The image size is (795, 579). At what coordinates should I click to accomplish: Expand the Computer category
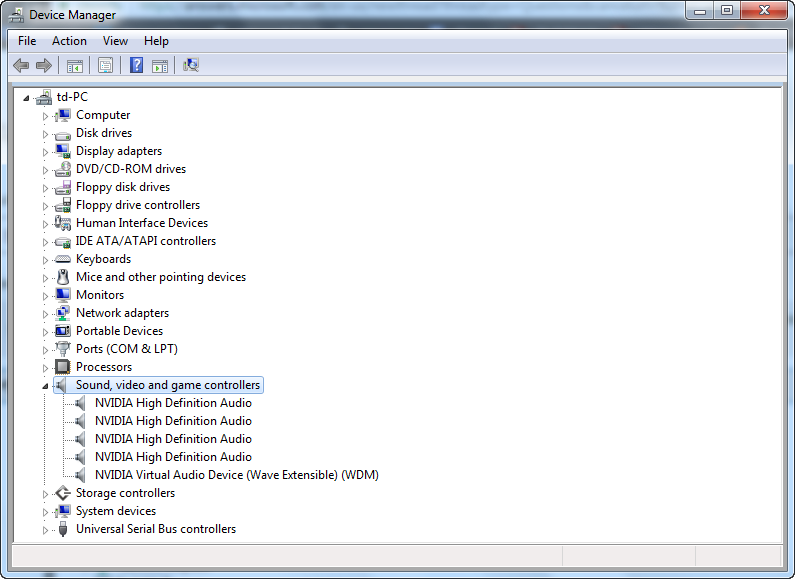tap(45, 116)
